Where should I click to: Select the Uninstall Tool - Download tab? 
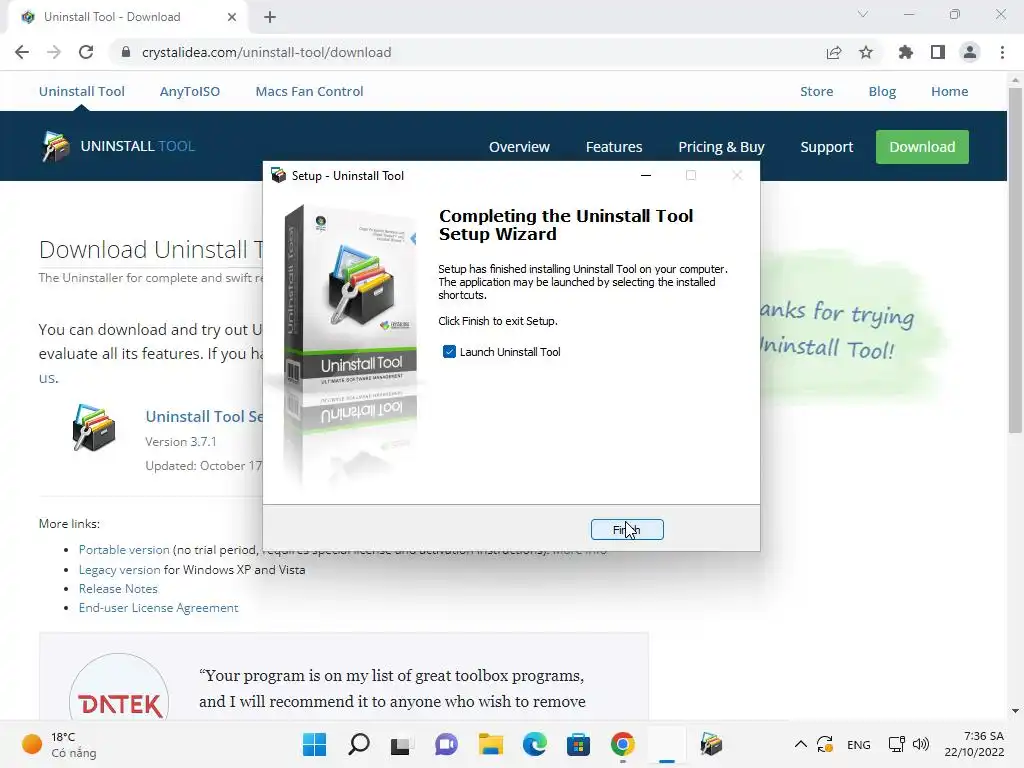pos(127,17)
